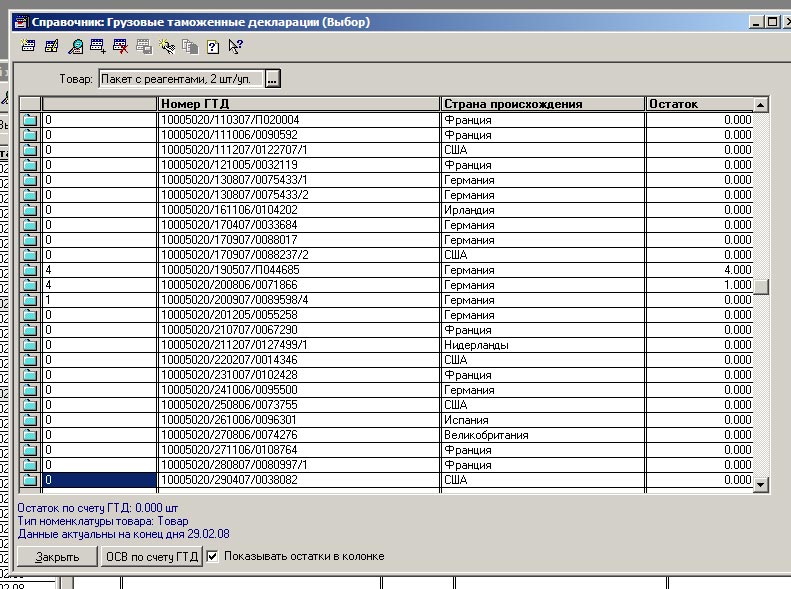Image resolution: width=791 pixels, height=589 pixels.
Task: Click the question mark description icon
Action: tap(213, 45)
